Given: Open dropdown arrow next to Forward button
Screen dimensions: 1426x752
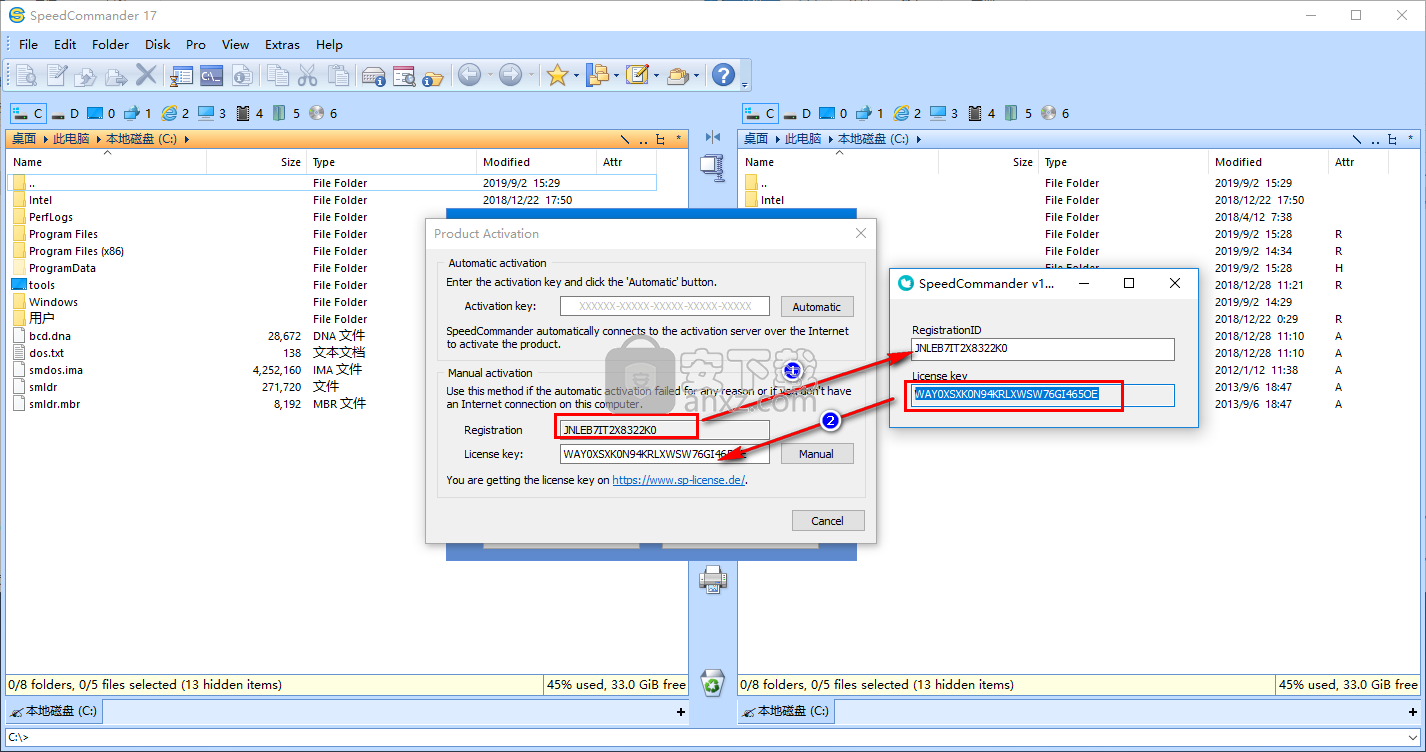Looking at the screenshot, I should tap(530, 75).
